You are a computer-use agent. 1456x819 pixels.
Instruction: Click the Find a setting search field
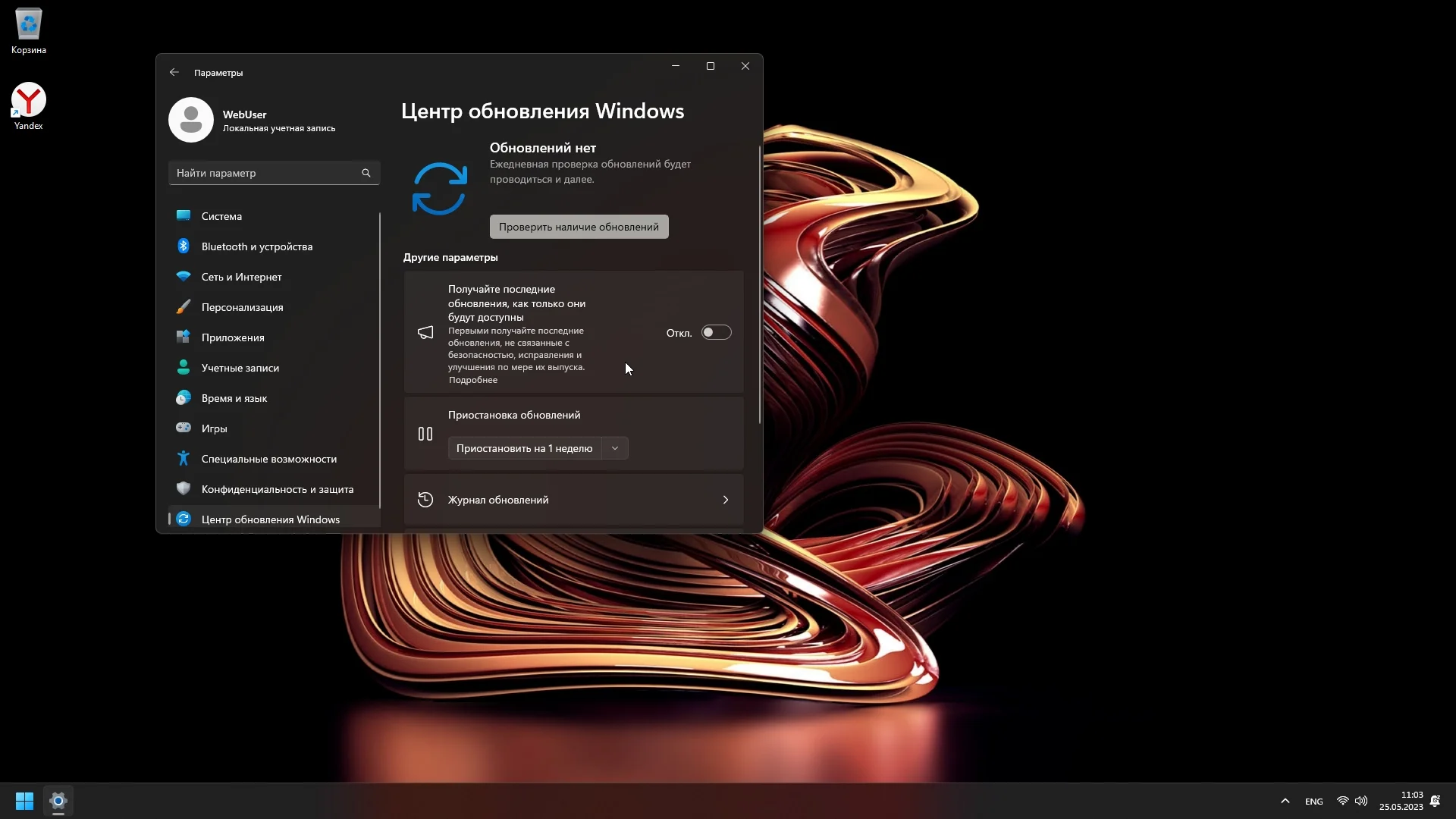265,173
